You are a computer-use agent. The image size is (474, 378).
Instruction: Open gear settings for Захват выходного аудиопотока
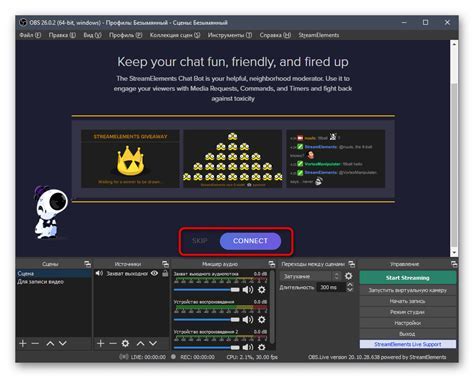(x=262, y=290)
